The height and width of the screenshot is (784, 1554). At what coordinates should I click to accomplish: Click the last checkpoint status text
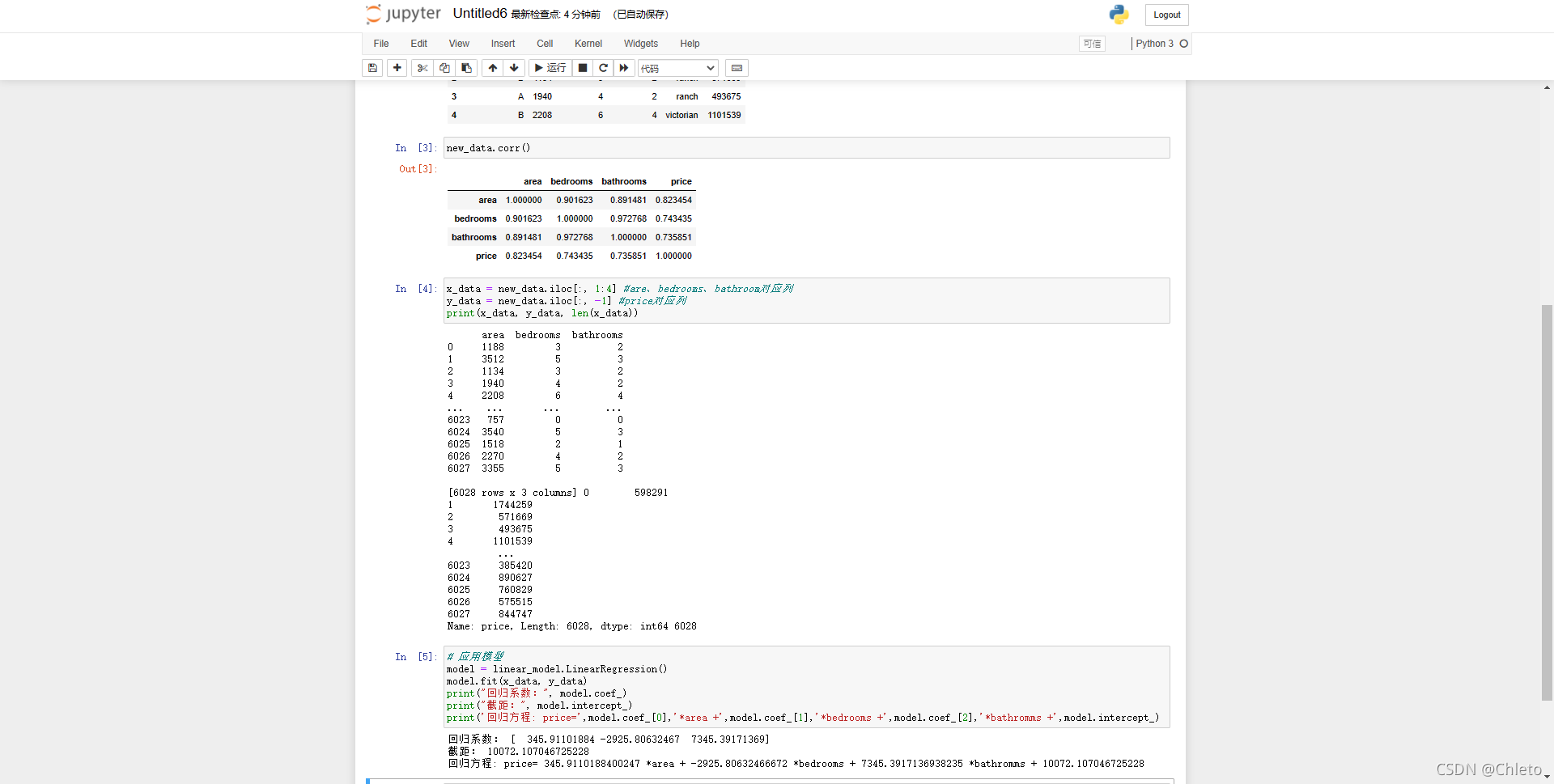click(555, 15)
